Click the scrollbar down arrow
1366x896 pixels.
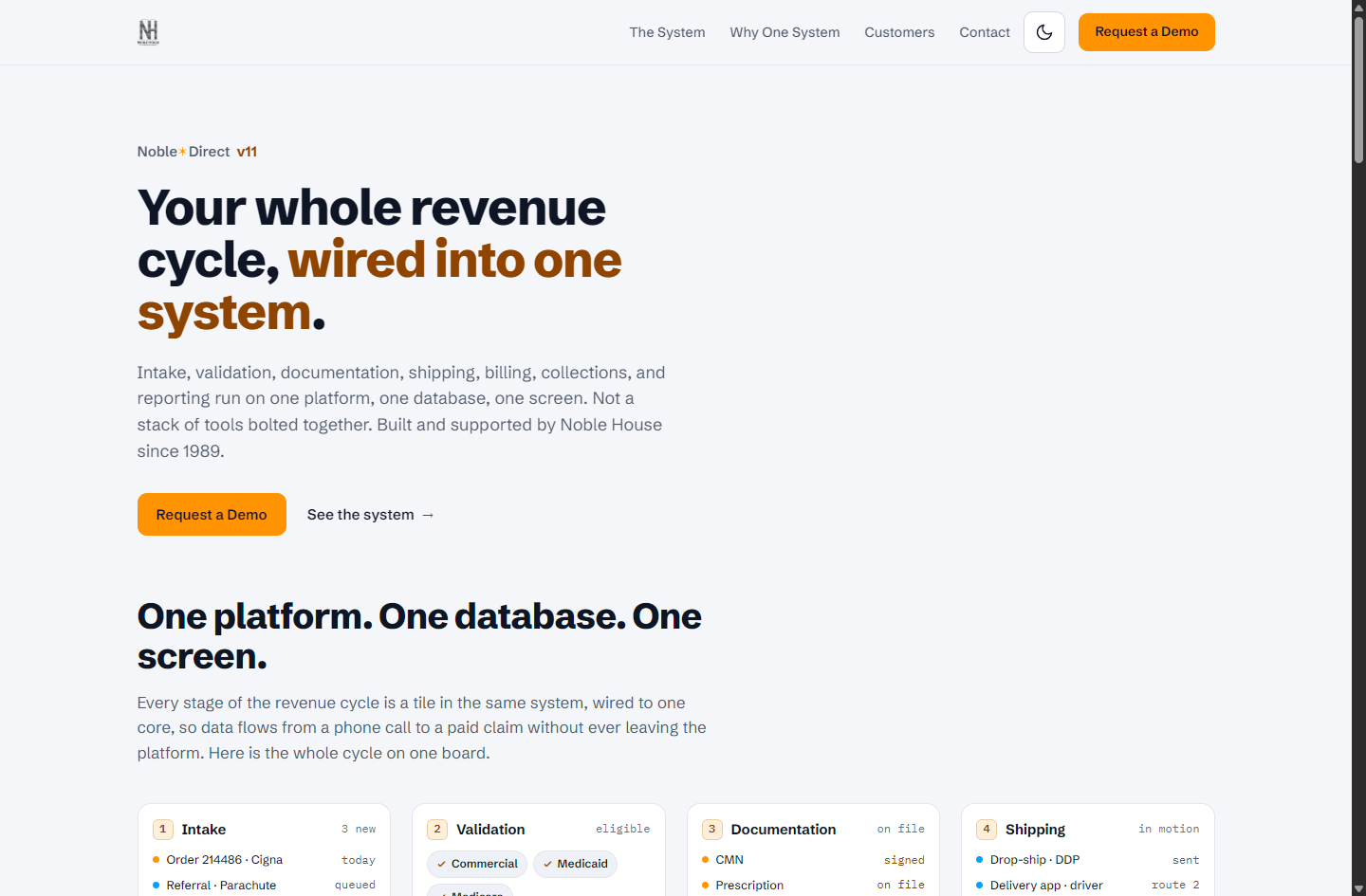1358,888
